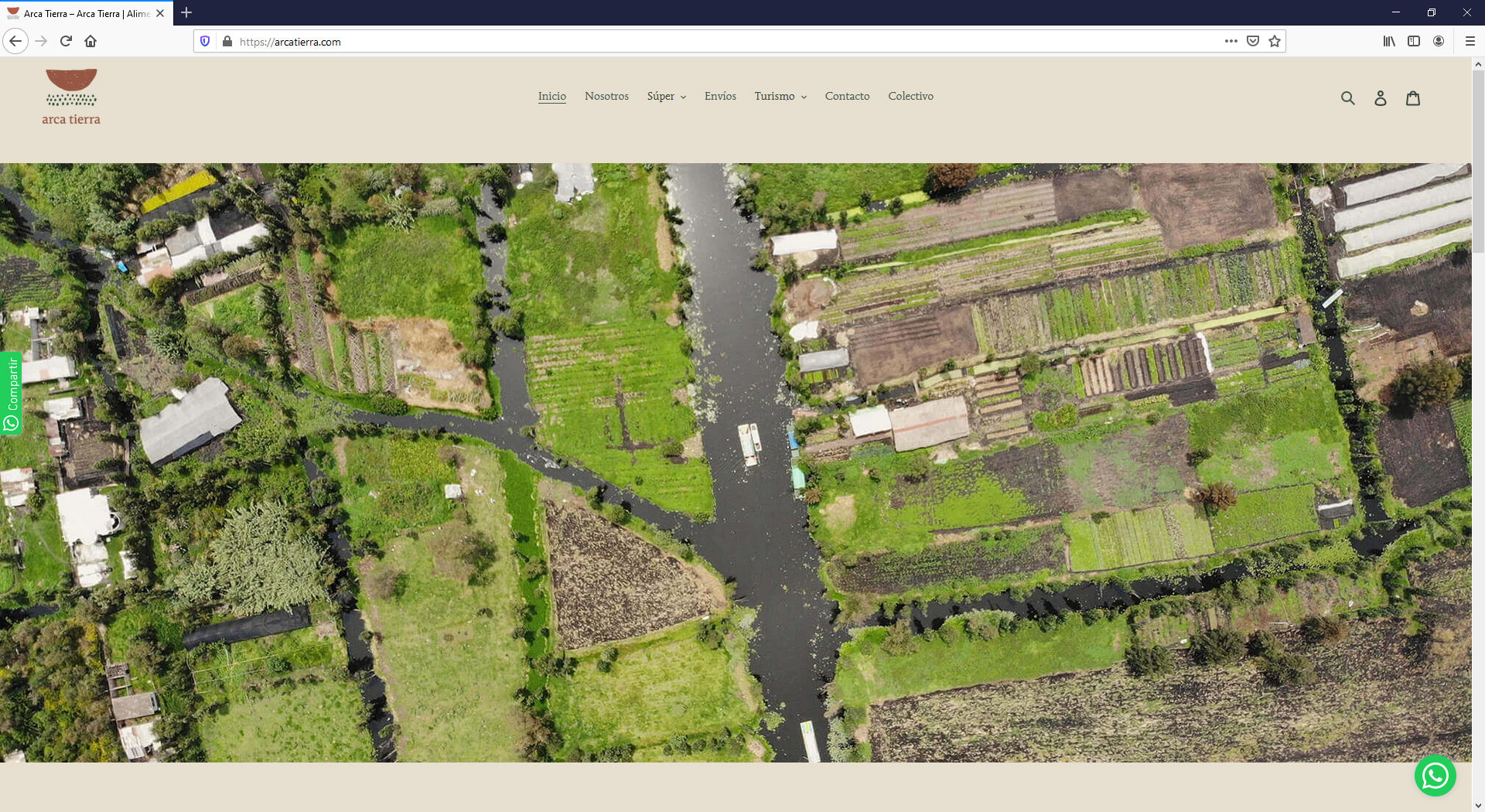Bookmark this page with star icon
1485x812 pixels.
click(1275, 42)
